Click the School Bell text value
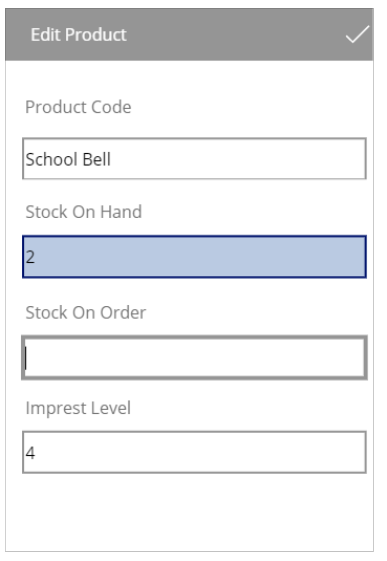 68,159
